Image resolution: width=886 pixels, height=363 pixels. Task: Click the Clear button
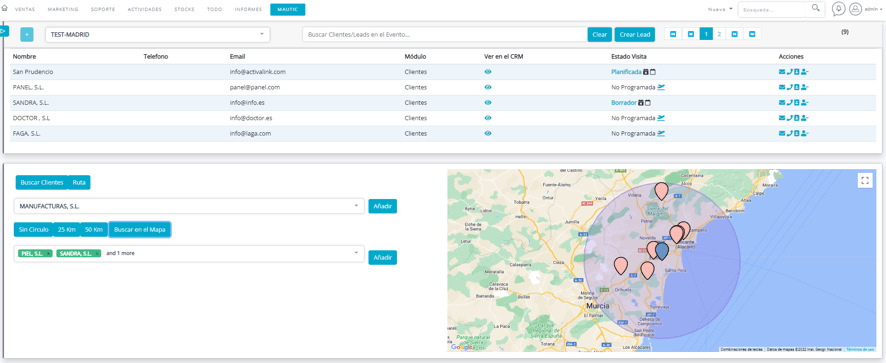pos(600,34)
